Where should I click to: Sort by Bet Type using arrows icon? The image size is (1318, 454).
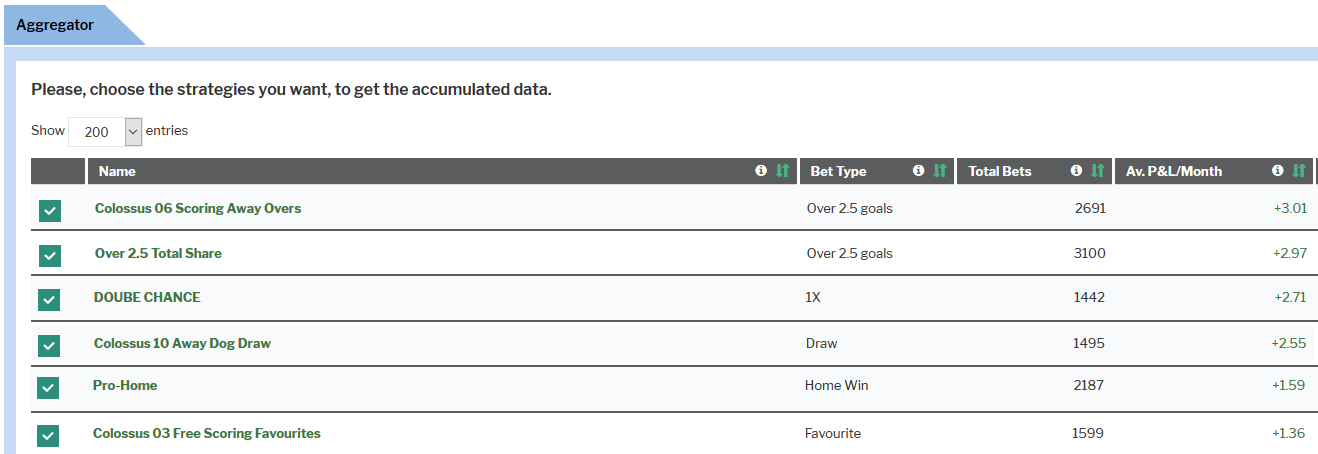pyautogui.click(x=940, y=171)
